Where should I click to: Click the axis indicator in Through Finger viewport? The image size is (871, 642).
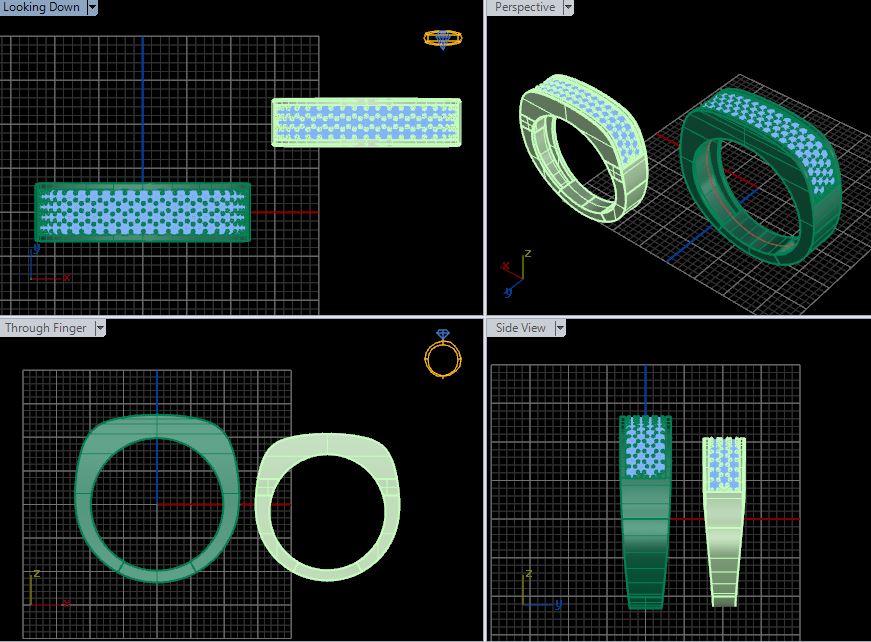(46, 592)
